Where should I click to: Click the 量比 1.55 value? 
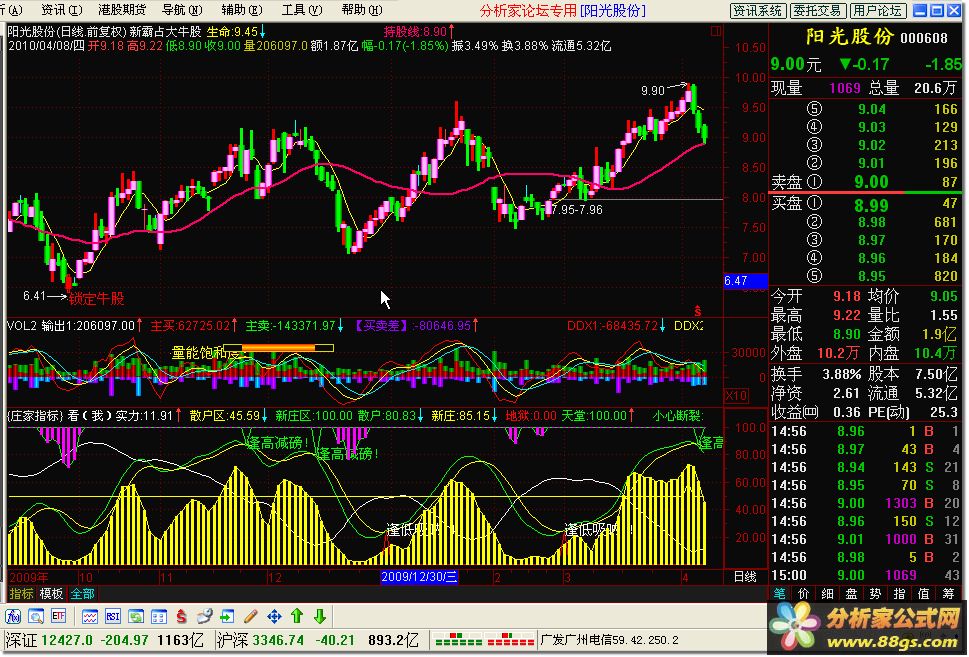pyautogui.click(x=943, y=315)
